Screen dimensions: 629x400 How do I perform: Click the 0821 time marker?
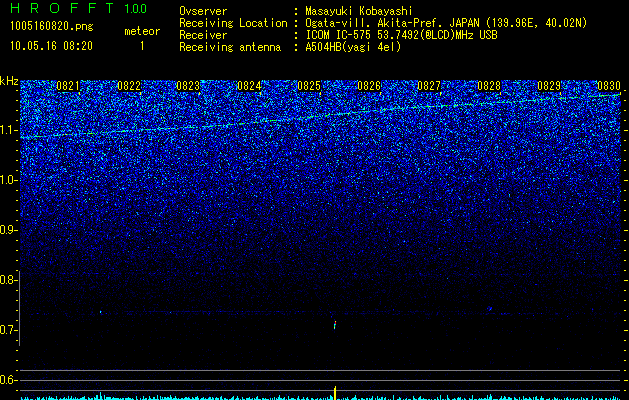tap(68, 86)
